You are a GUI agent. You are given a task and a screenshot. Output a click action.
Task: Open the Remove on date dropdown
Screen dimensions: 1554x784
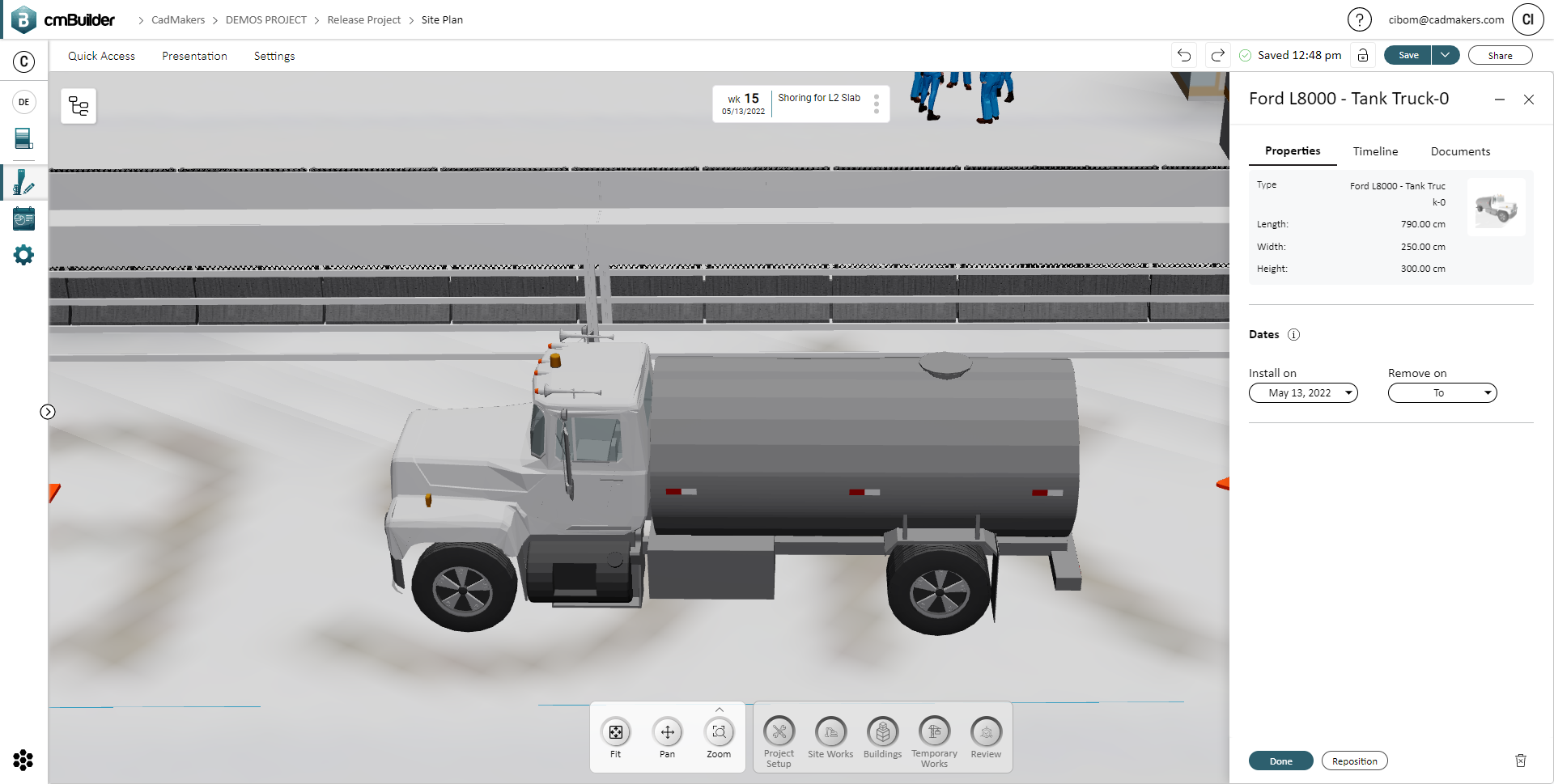[1442, 393]
